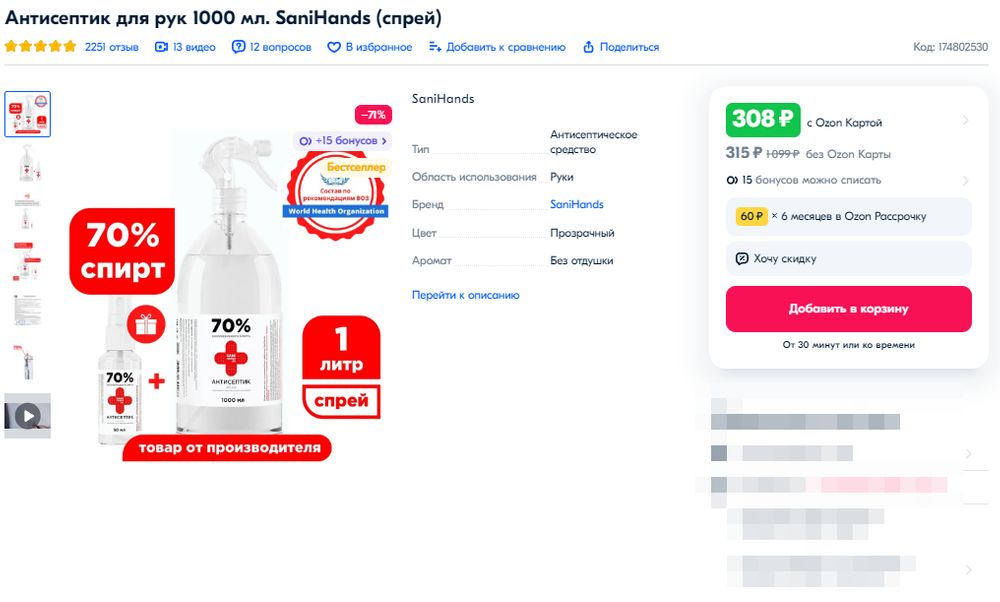Select the Ozon Рассрочку 60 ₽ option
The height and width of the screenshot is (602, 1000).
coord(848,216)
